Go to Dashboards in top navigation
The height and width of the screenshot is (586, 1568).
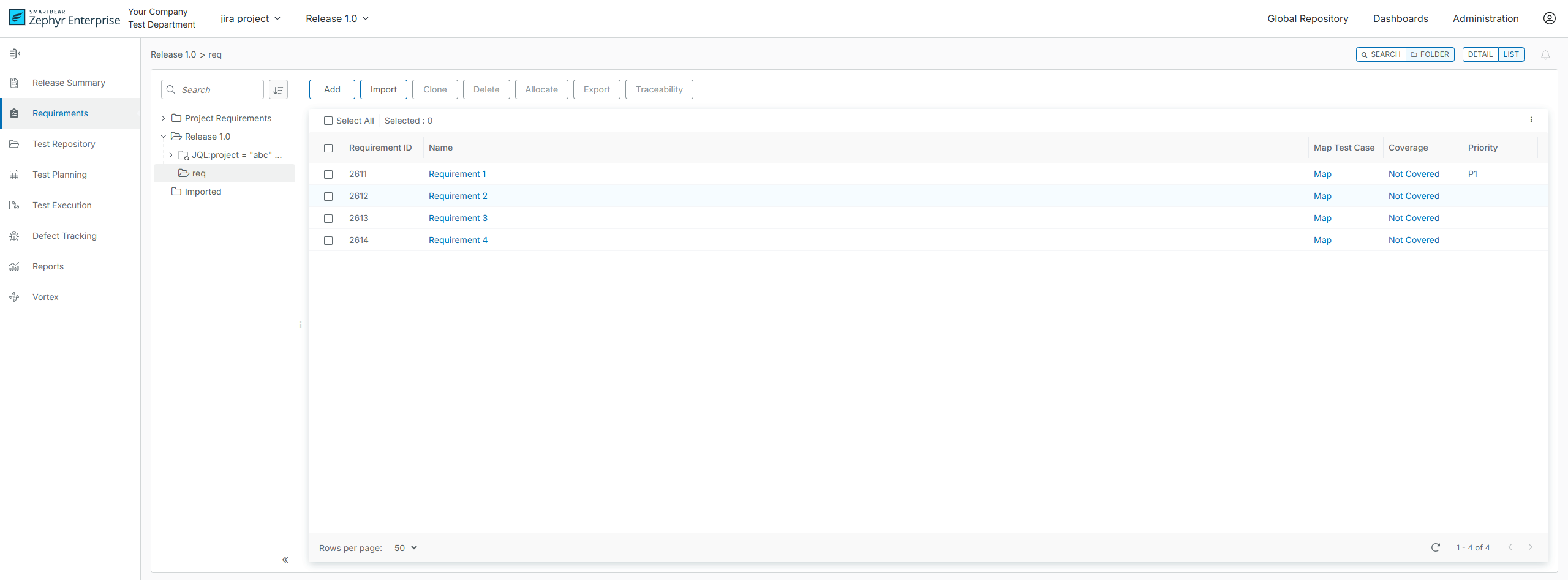[x=1400, y=19]
